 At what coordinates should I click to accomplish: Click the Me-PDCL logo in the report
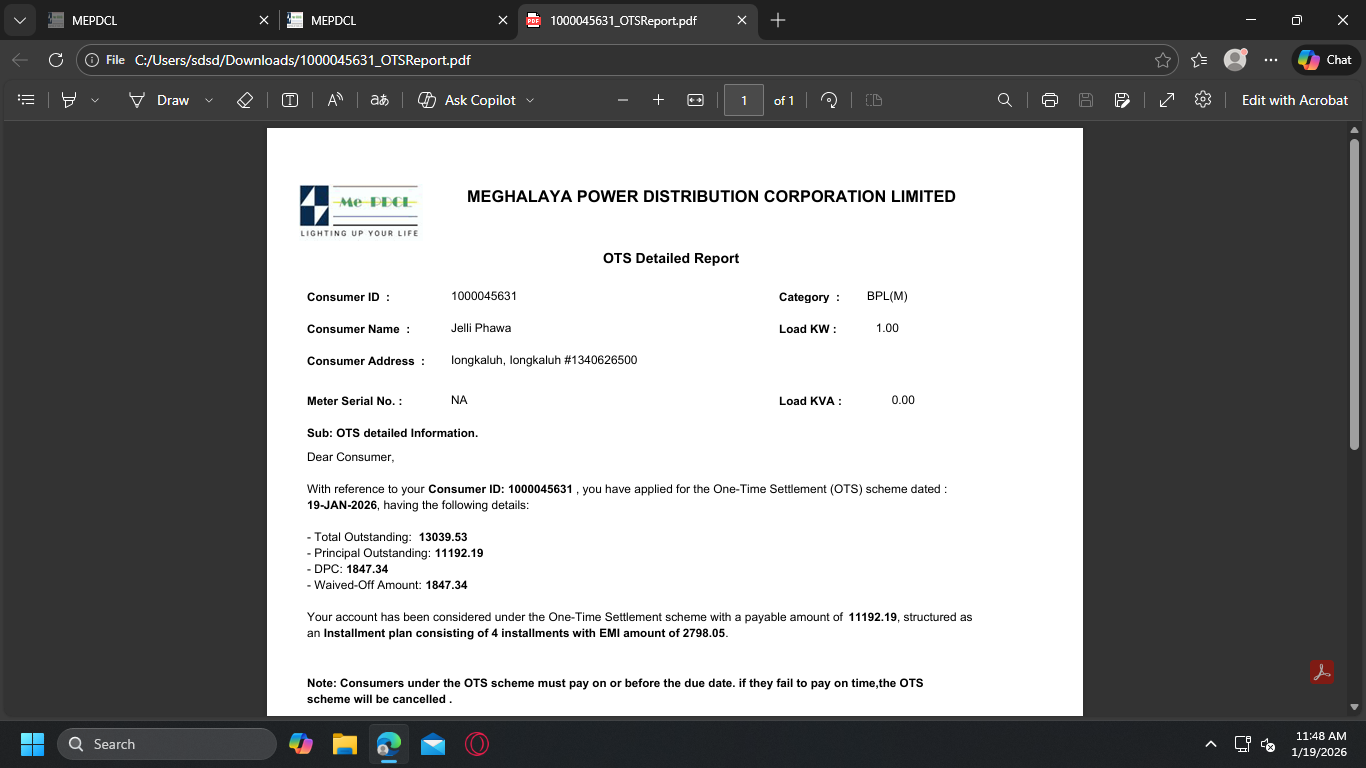[359, 210]
